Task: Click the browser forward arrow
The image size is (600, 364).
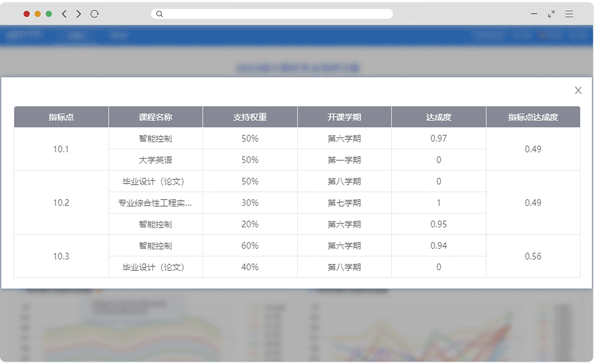Action: (78, 14)
